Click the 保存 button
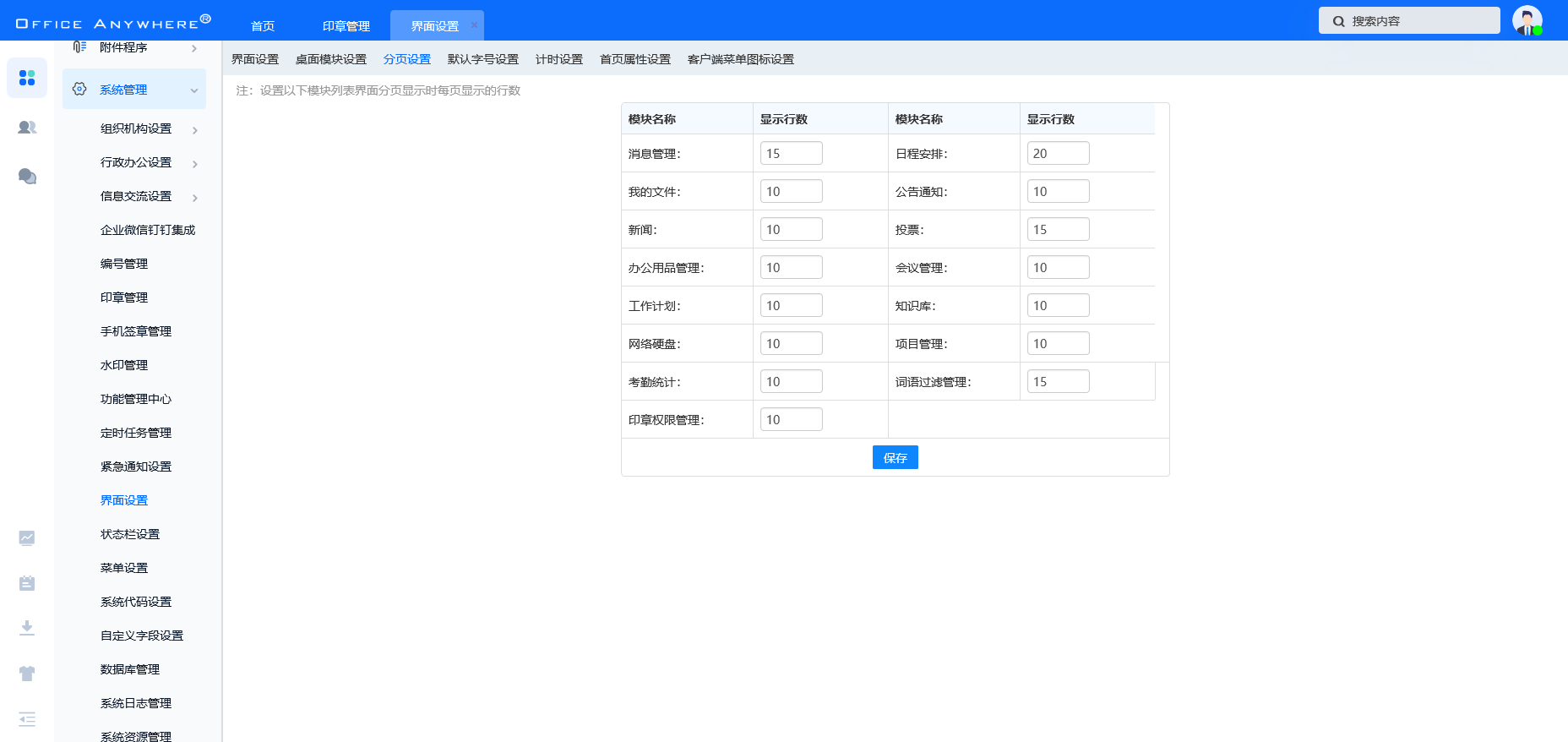 (x=895, y=457)
